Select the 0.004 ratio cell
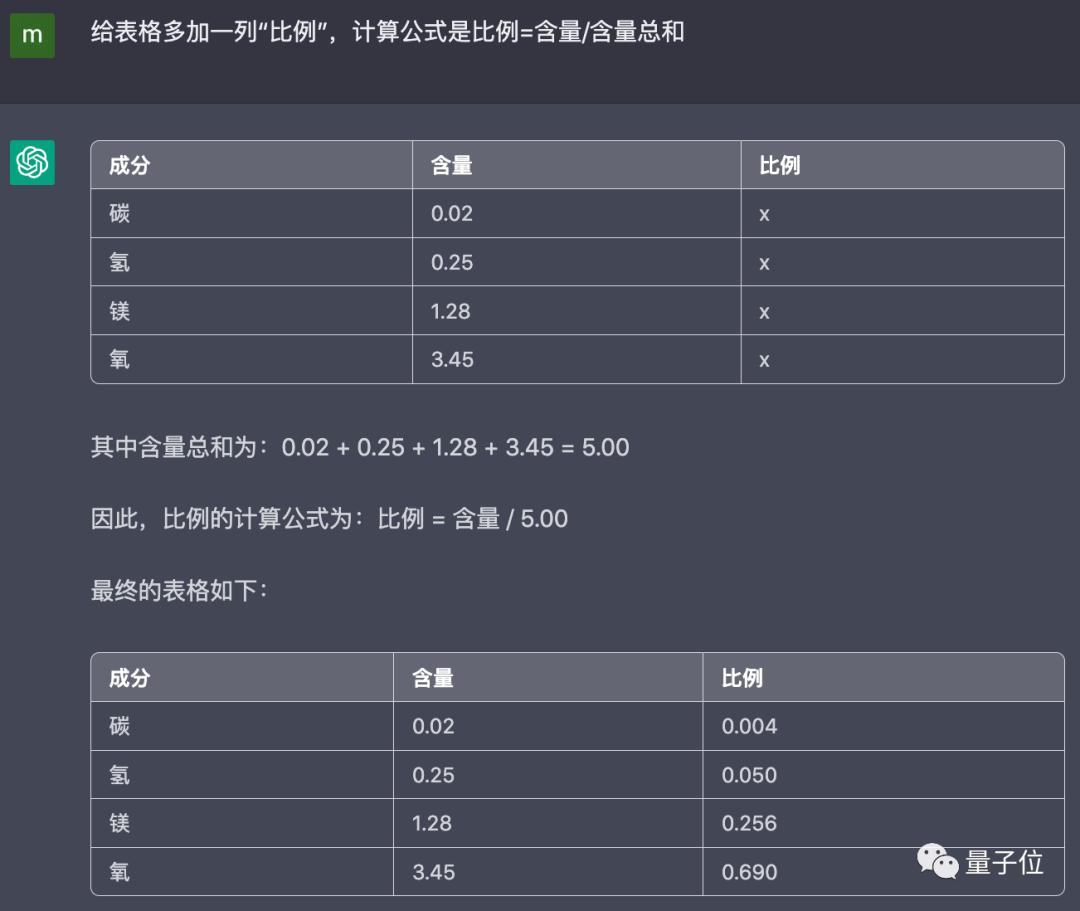This screenshot has width=1080, height=911. point(749,726)
